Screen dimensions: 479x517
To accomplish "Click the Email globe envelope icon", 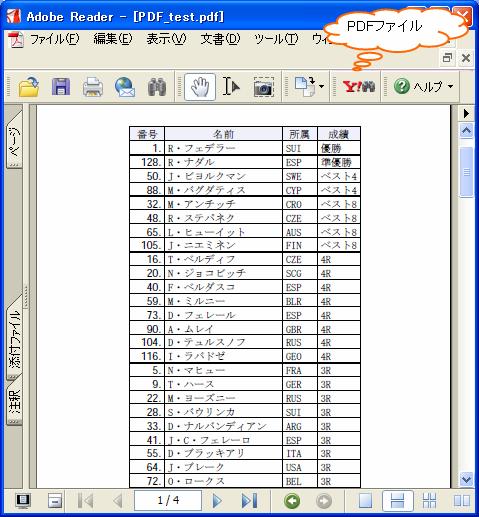I will coord(125,87).
